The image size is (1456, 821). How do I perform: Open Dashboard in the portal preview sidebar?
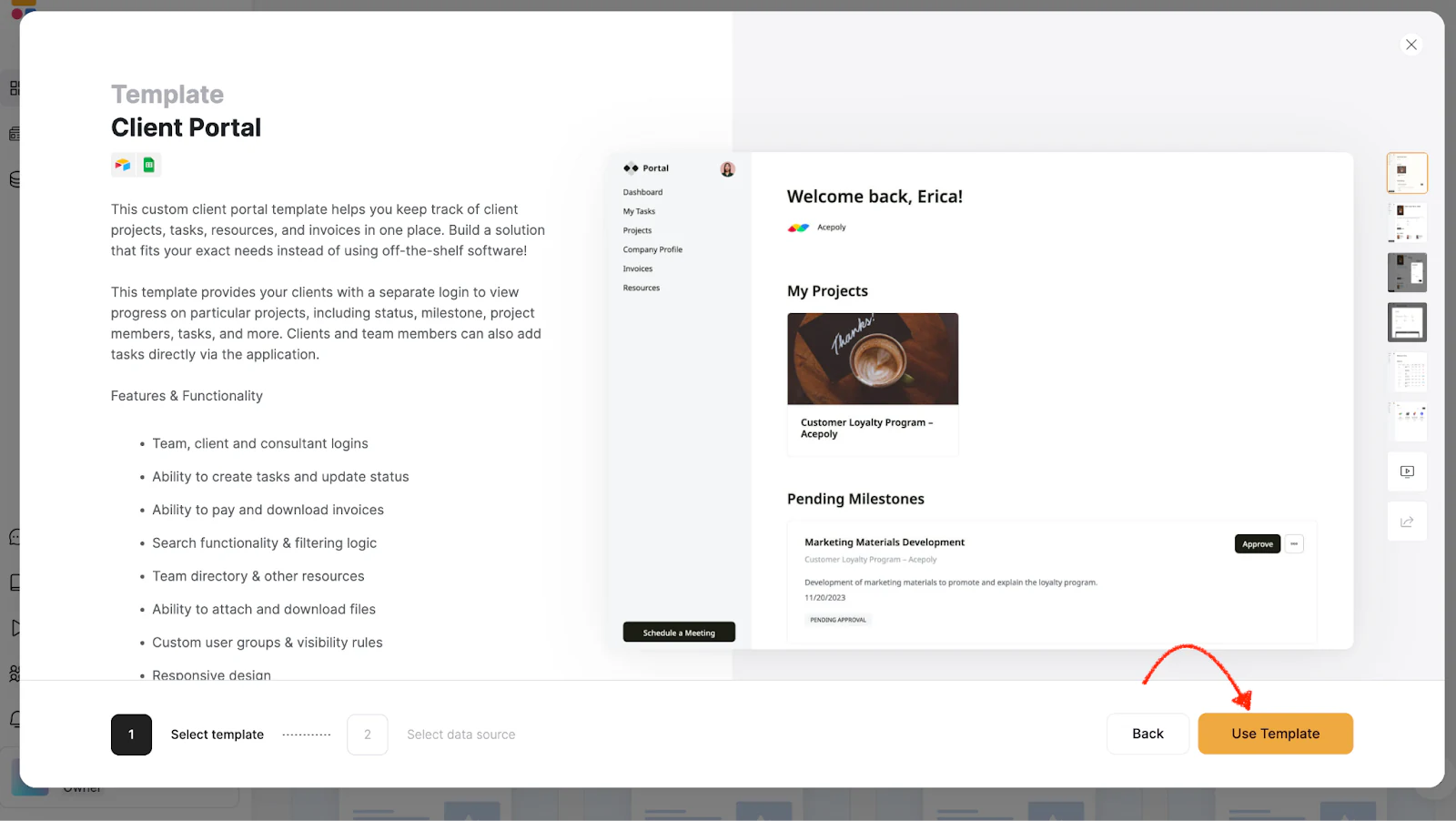point(642,192)
